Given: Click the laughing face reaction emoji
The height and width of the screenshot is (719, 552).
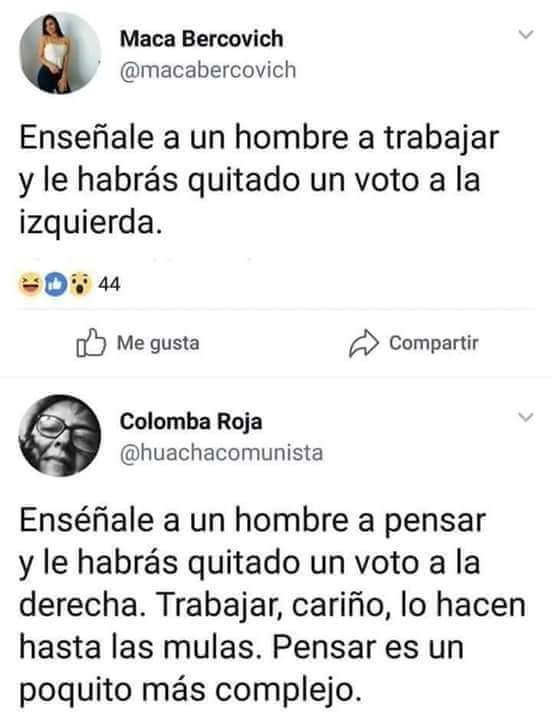Looking at the screenshot, I should click(x=30, y=284).
